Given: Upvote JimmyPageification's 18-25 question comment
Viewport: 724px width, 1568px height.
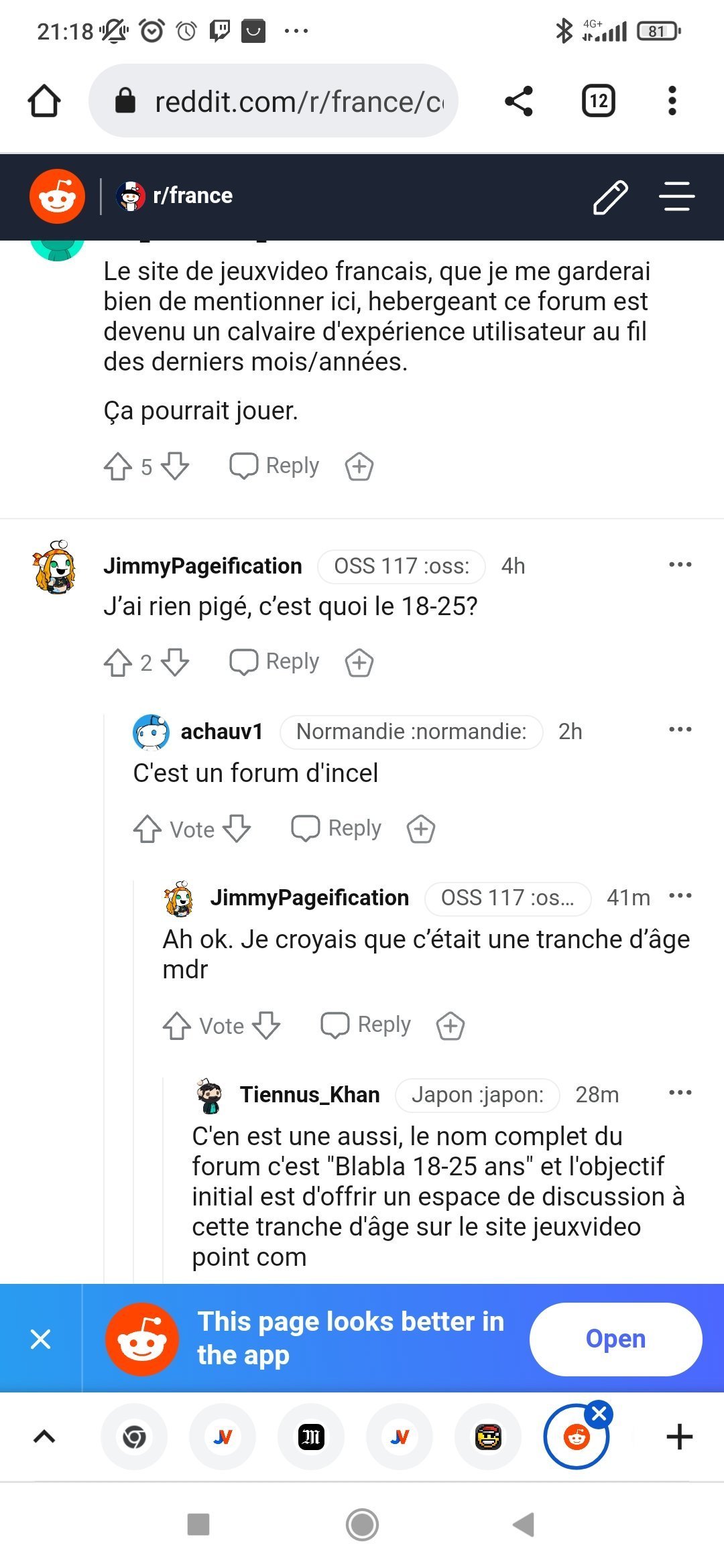Looking at the screenshot, I should (118, 663).
